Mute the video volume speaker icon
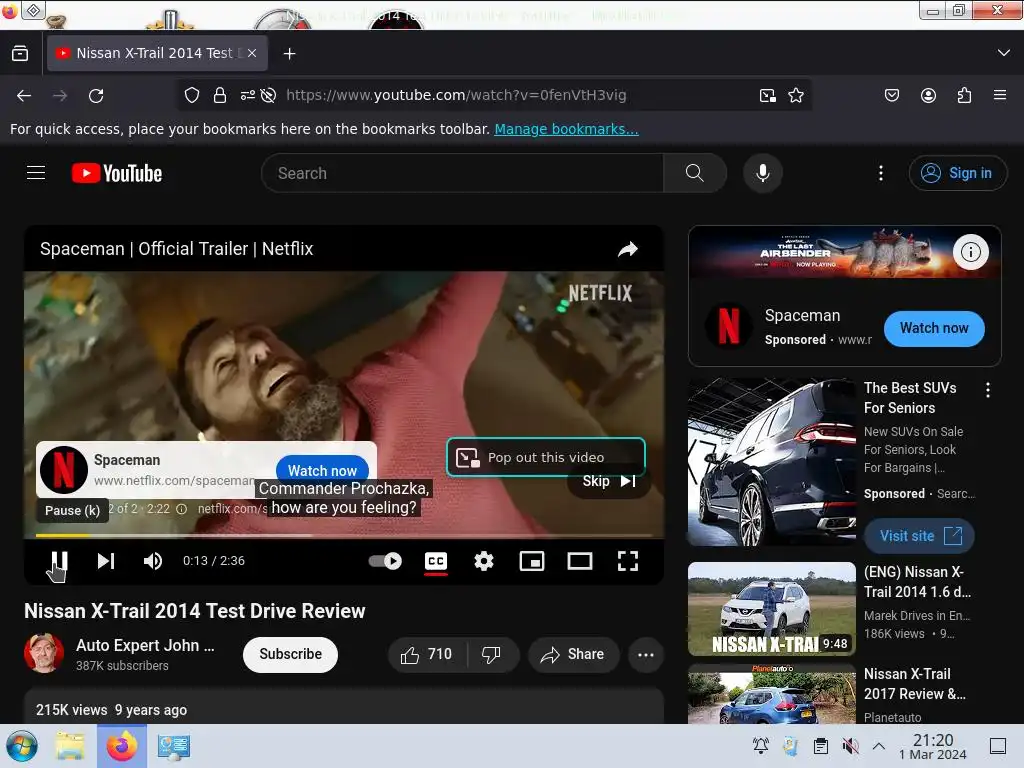 click(153, 561)
